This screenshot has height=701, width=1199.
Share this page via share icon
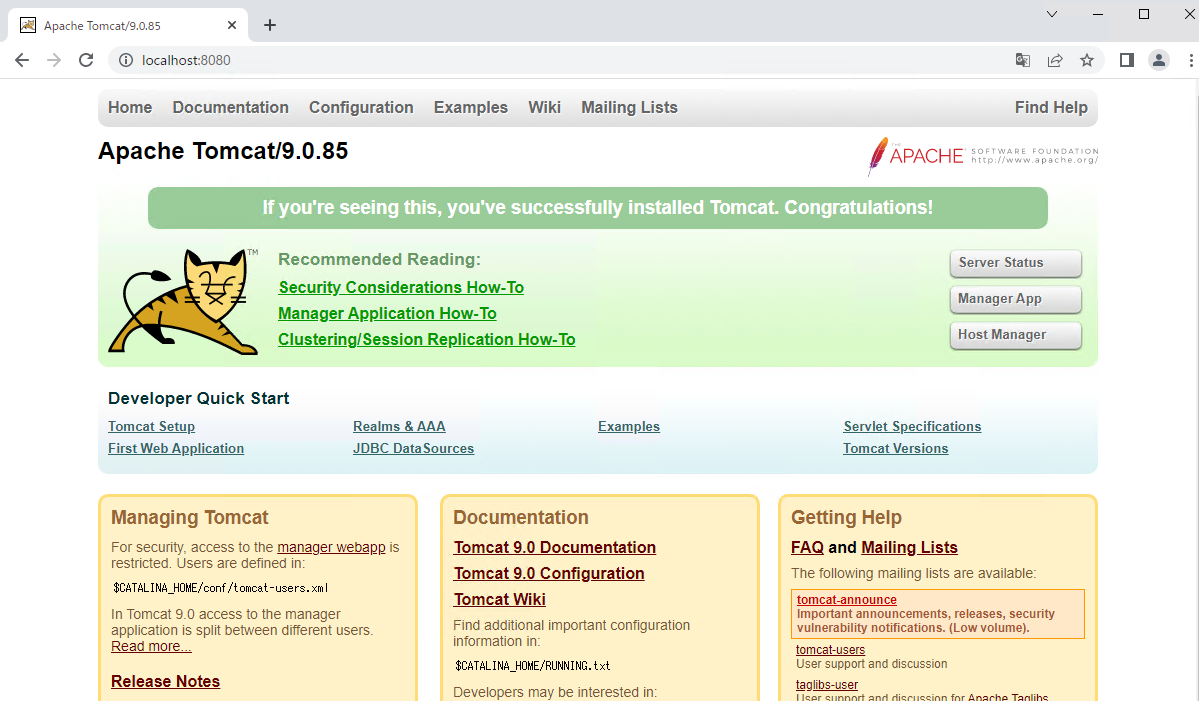(x=1054, y=60)
